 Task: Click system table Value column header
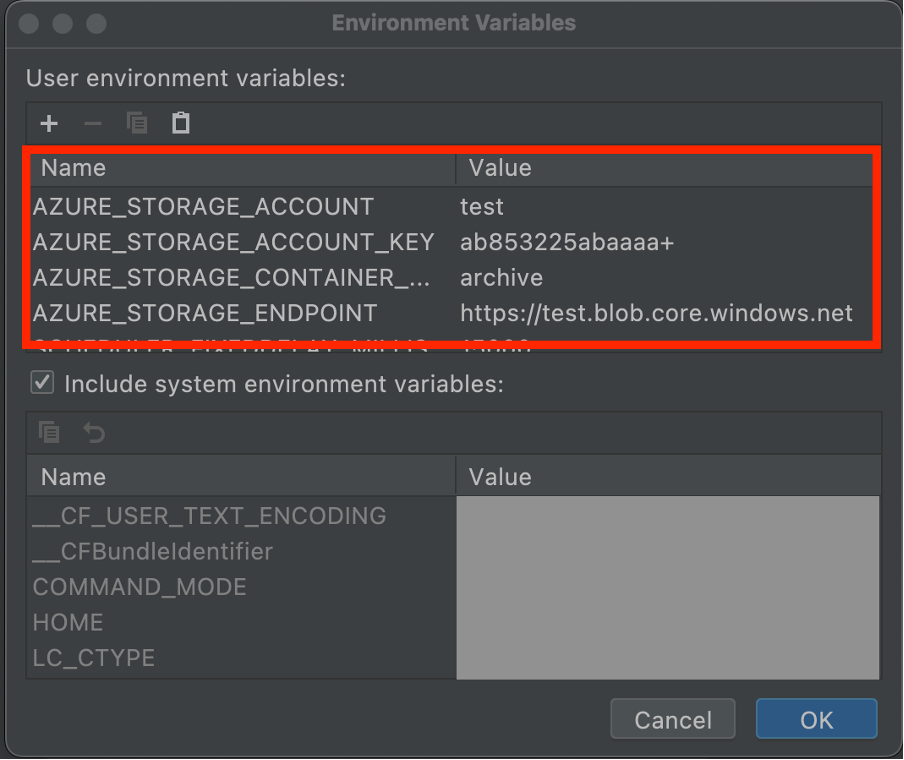pos(668,477)
